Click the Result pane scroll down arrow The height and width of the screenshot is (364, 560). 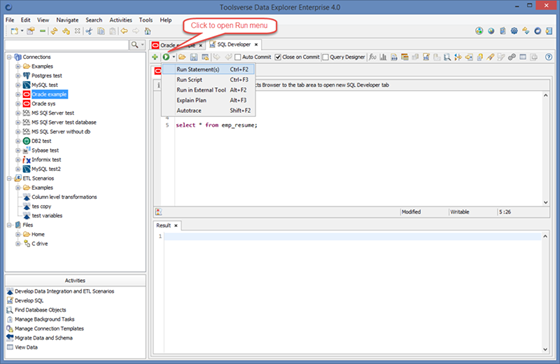click(x=545, y=349)
